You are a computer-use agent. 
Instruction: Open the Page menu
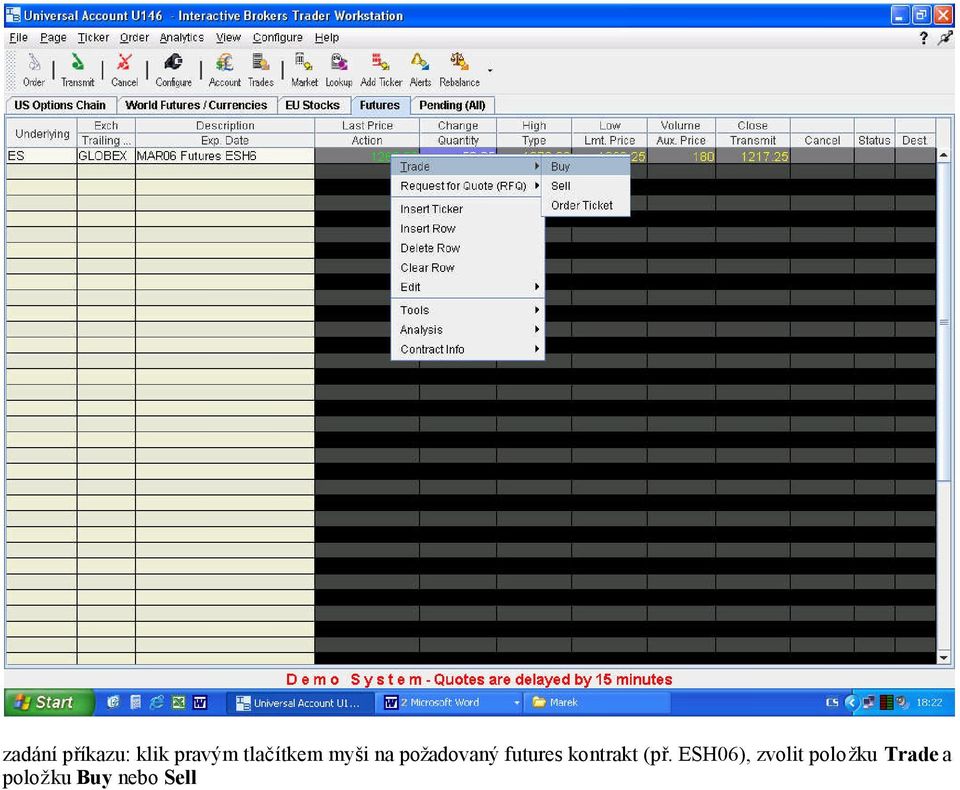coord(53,37)
